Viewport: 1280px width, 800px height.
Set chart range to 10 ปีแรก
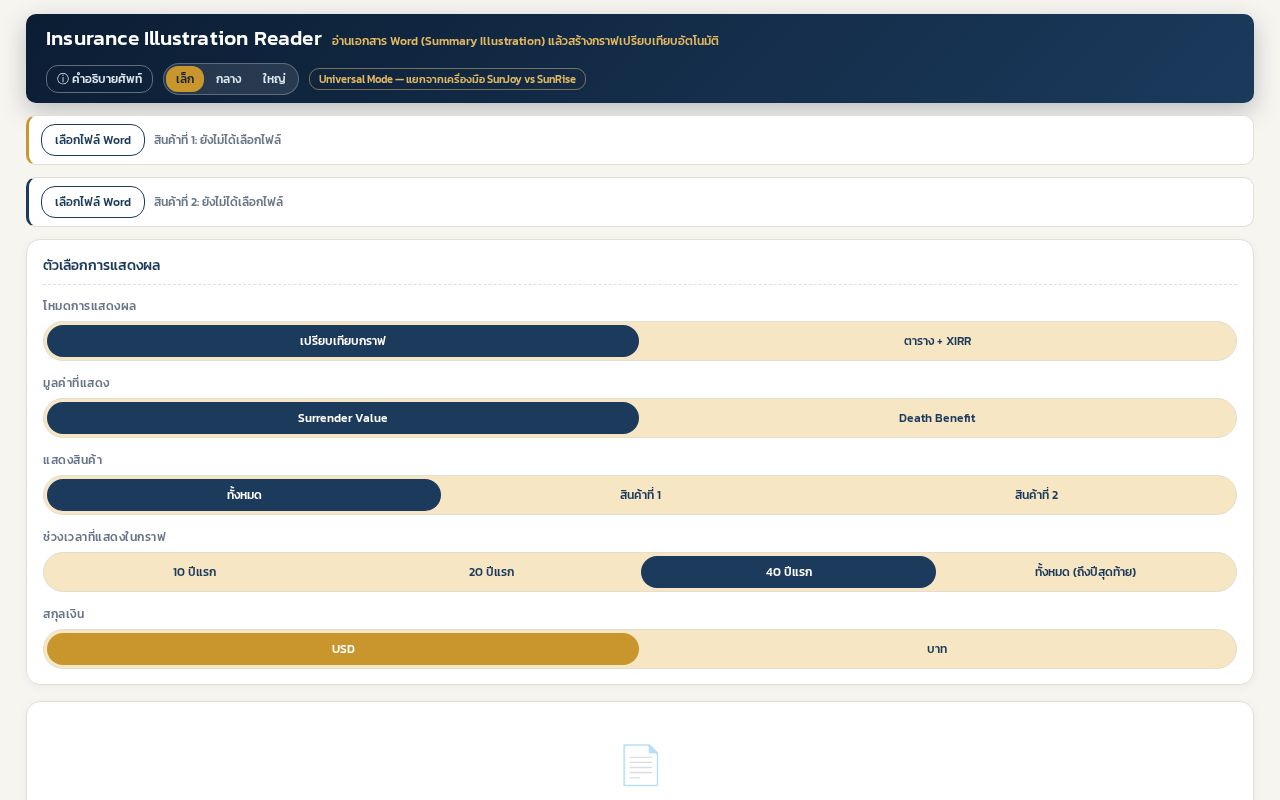point(194,572)
